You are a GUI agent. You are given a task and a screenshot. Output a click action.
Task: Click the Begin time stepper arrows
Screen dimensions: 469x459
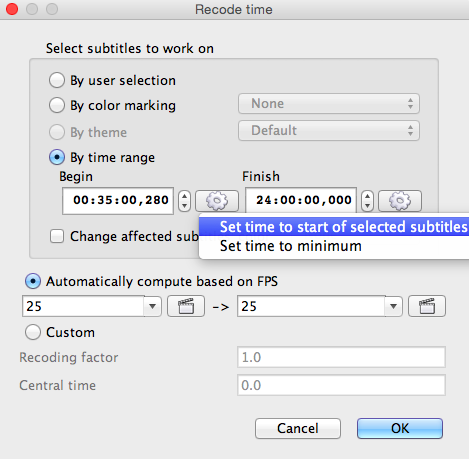point(184,201)
